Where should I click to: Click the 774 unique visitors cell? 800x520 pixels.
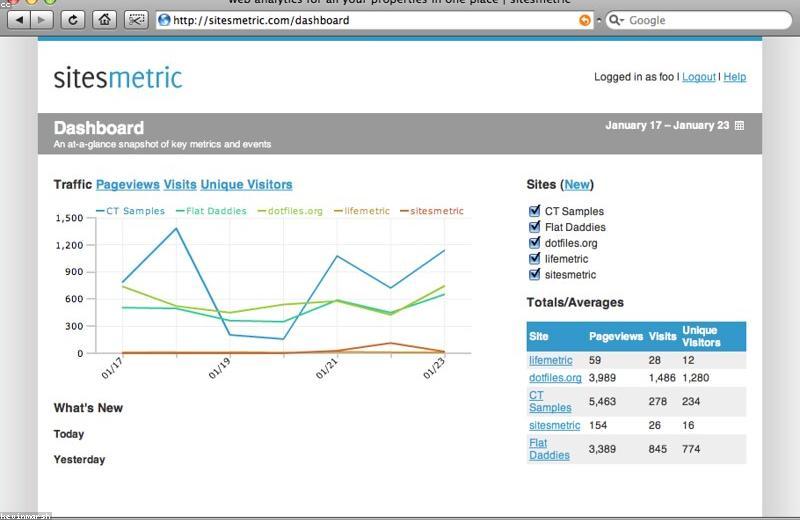691,449
